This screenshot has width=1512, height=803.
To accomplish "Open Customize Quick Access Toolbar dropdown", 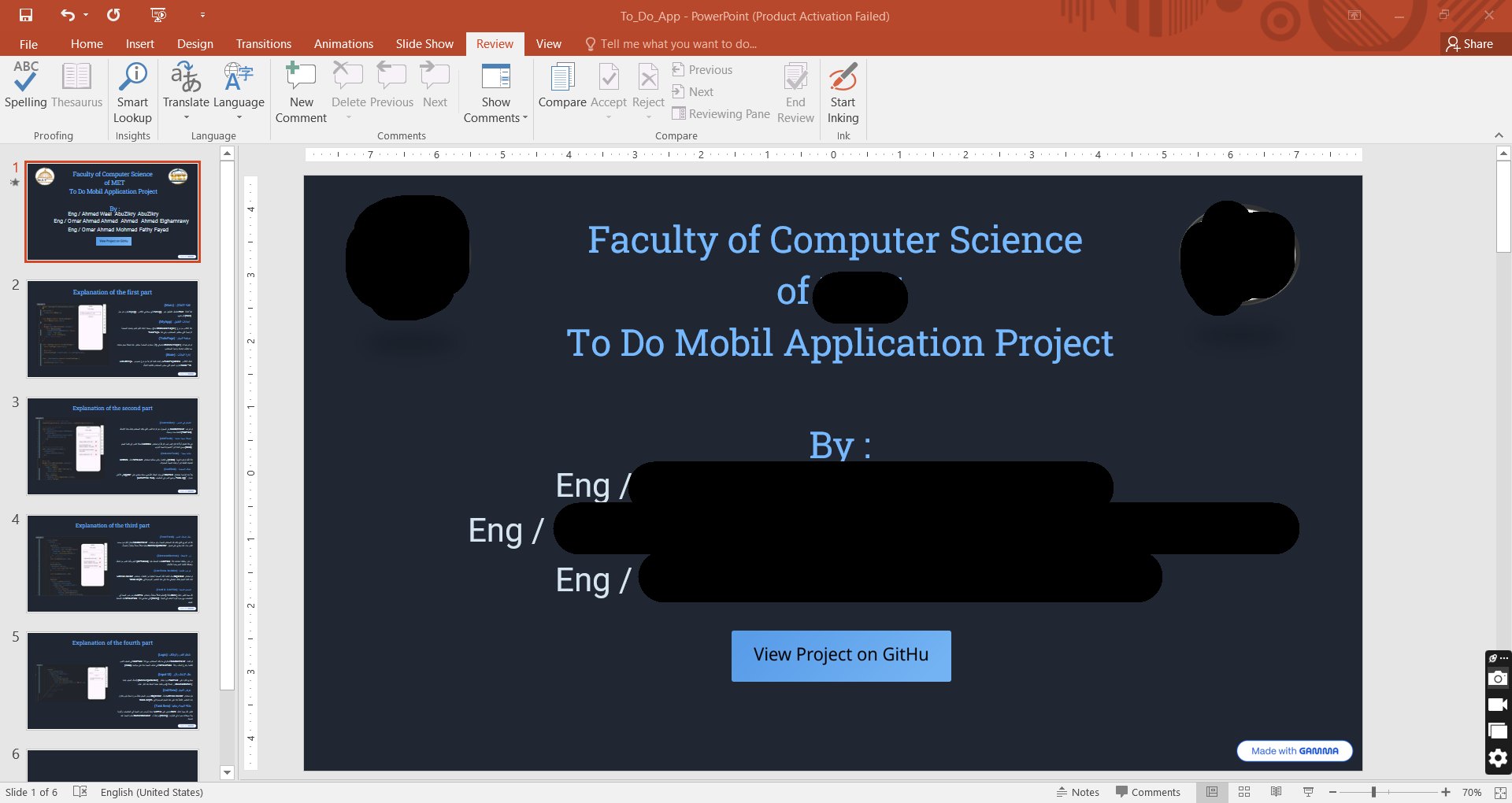I will pyautogui.click(x=202, y=15).
